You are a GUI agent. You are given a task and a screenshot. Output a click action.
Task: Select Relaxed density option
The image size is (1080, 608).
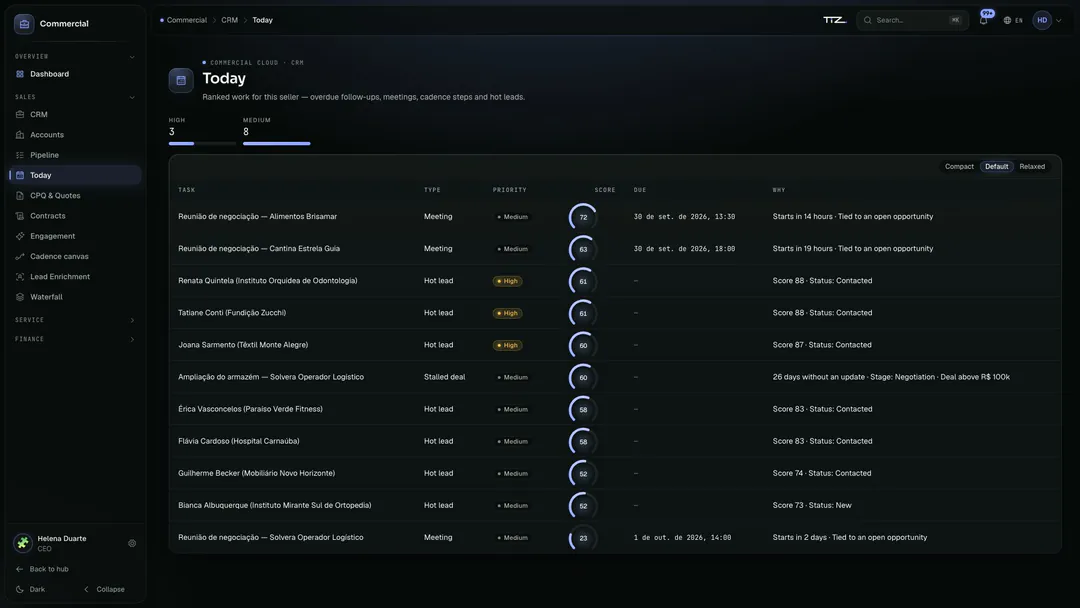(1032, 167)
